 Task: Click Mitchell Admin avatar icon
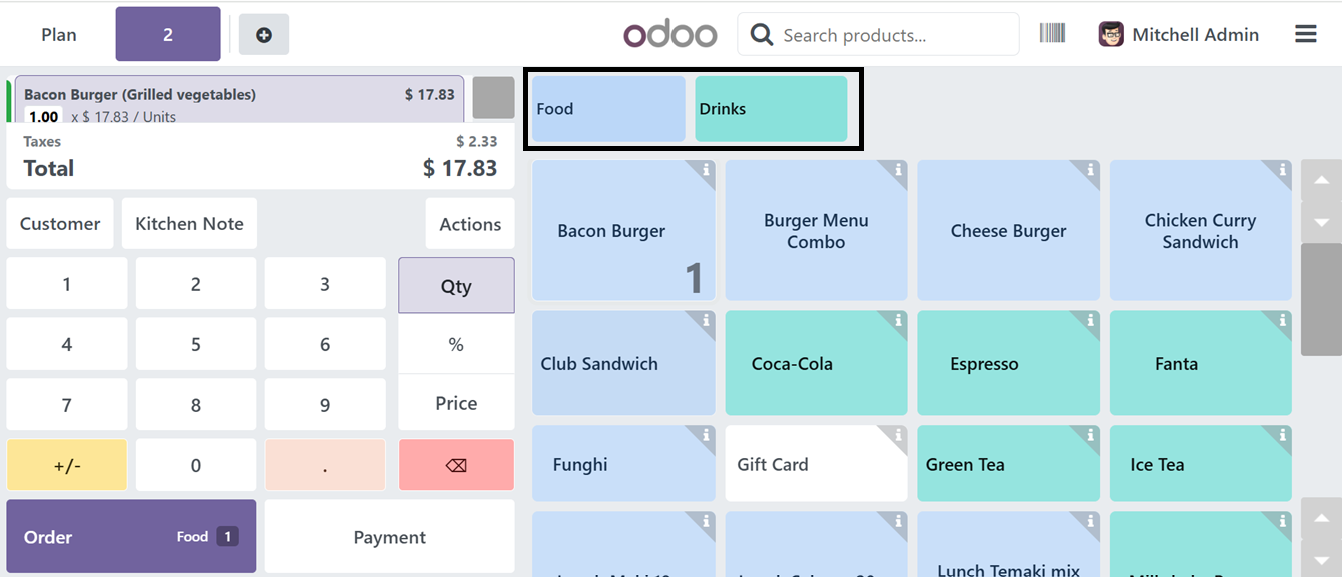(x=1111, y=35)
